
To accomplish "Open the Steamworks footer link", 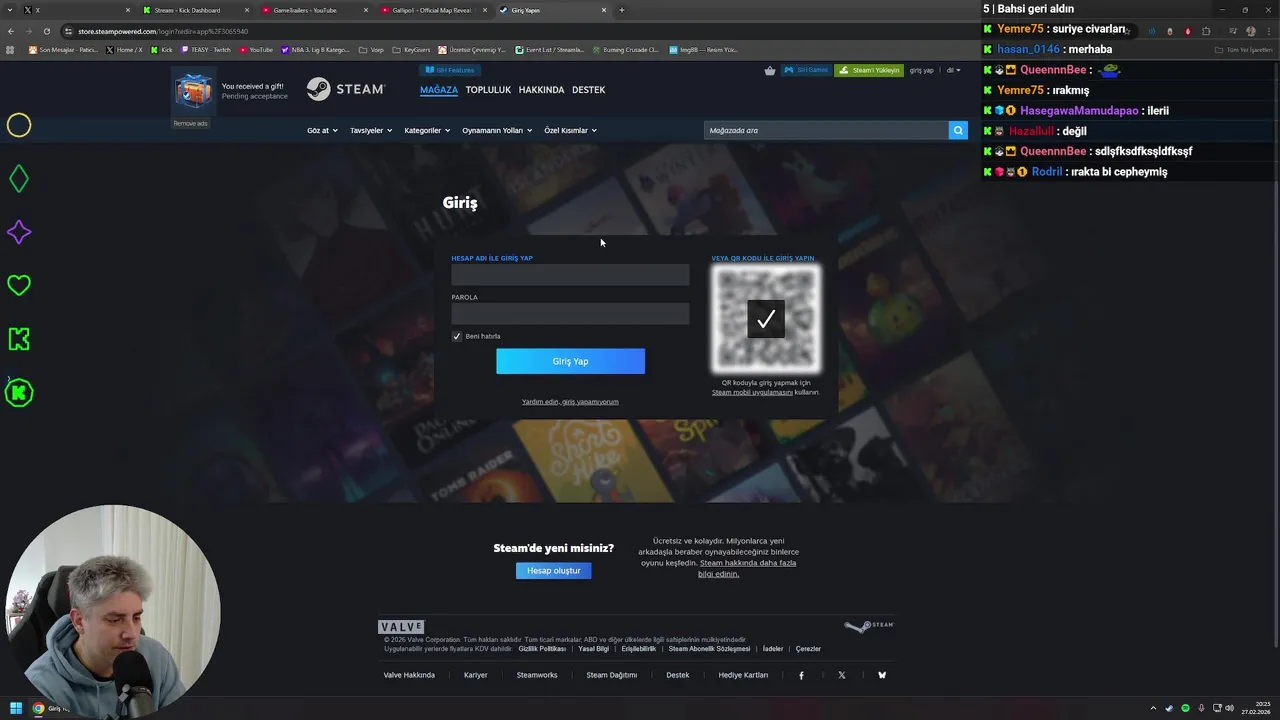I will tap(537, 675).
